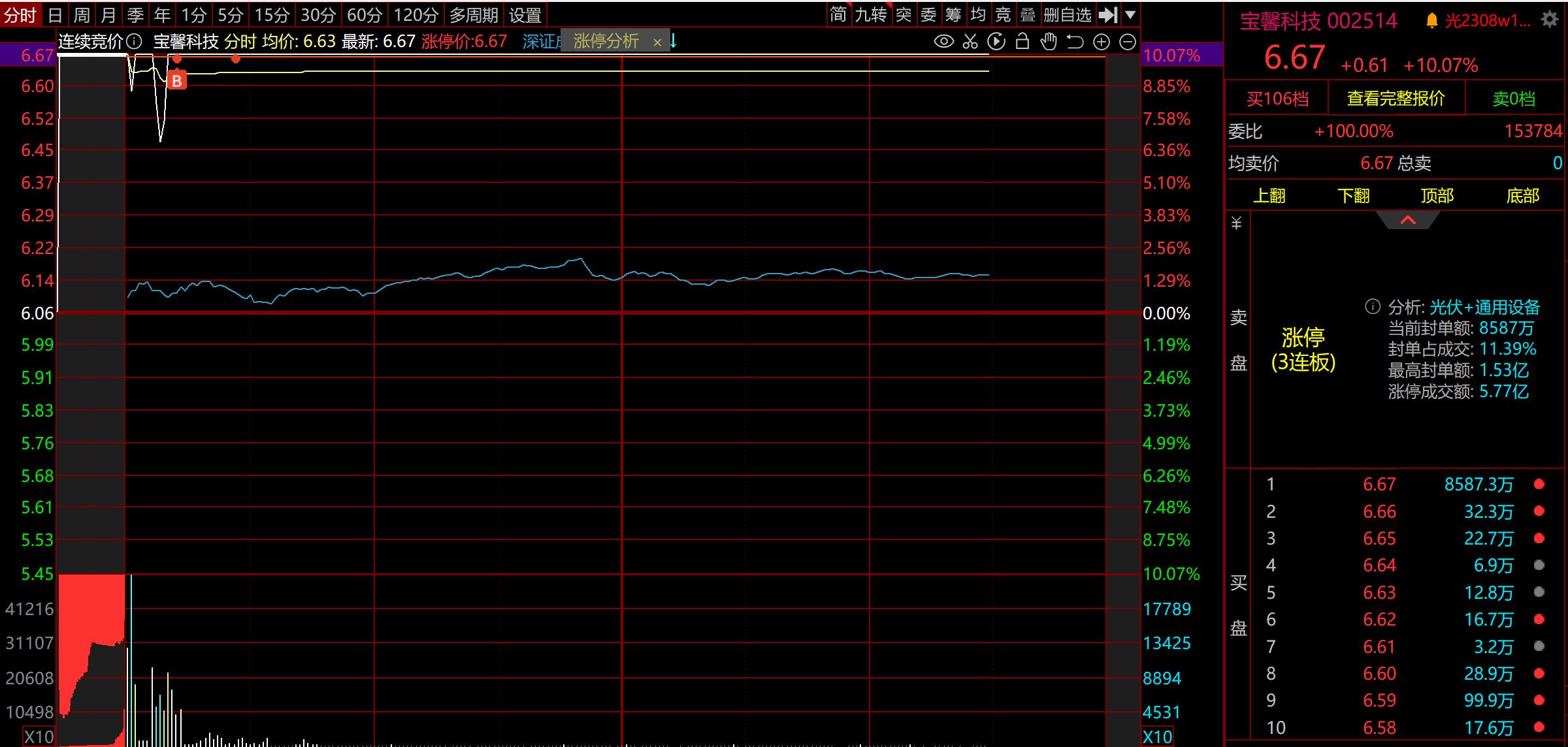Click the red B buy marker on chart

176,81
